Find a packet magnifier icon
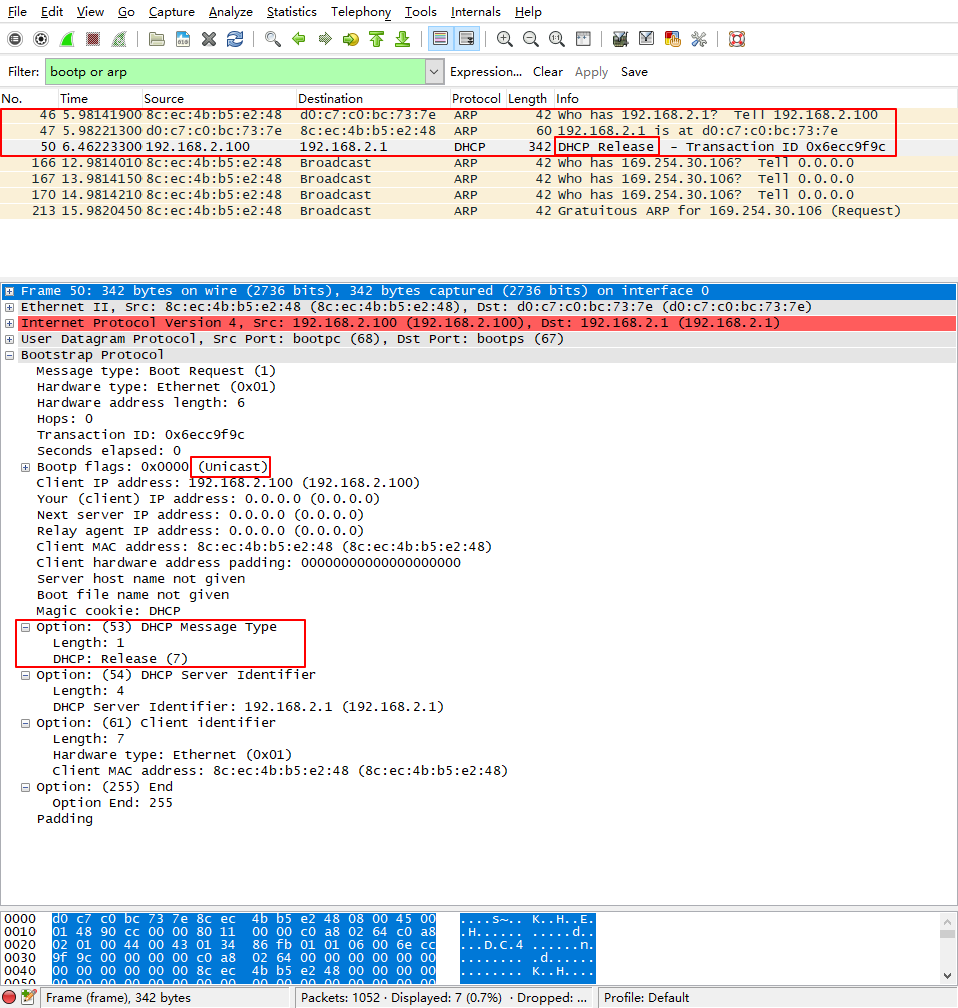The height and width of the screenshot is (1008, 958). 273,39
